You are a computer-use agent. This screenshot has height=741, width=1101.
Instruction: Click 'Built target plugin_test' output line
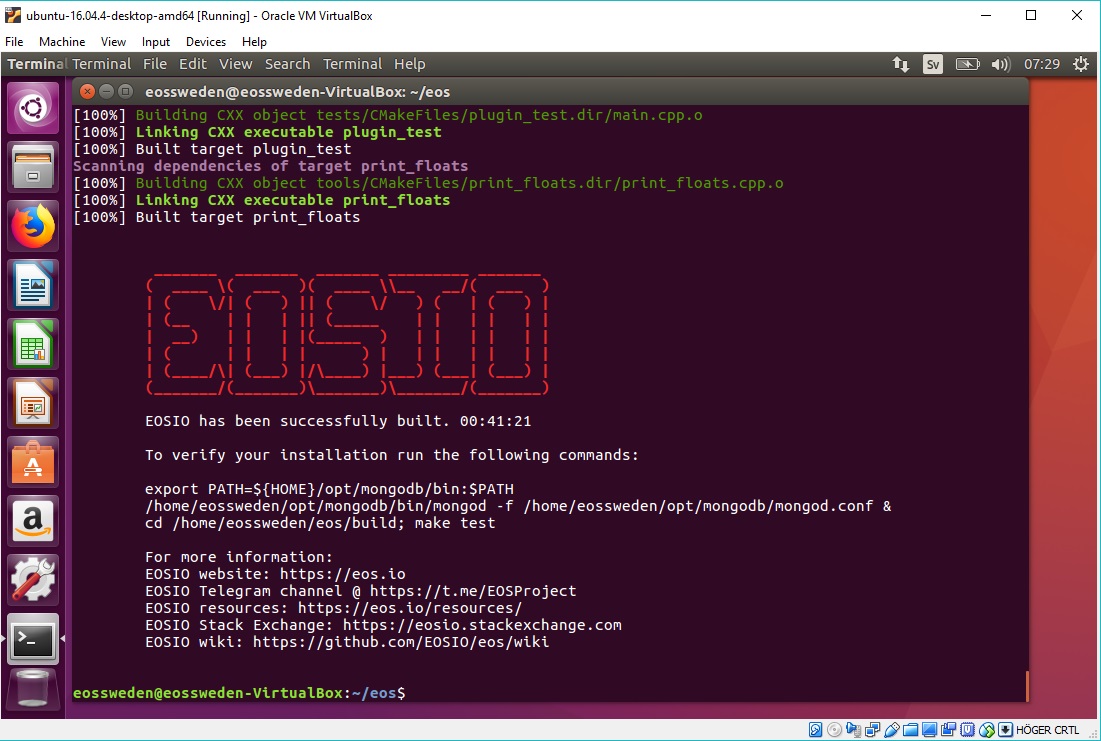[x=212, y=149]
